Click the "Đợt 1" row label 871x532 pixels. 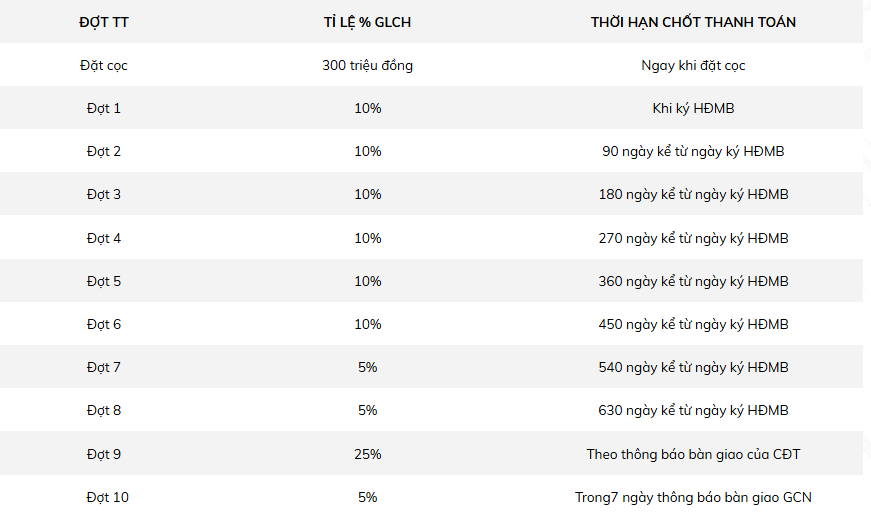pos(104,108)
